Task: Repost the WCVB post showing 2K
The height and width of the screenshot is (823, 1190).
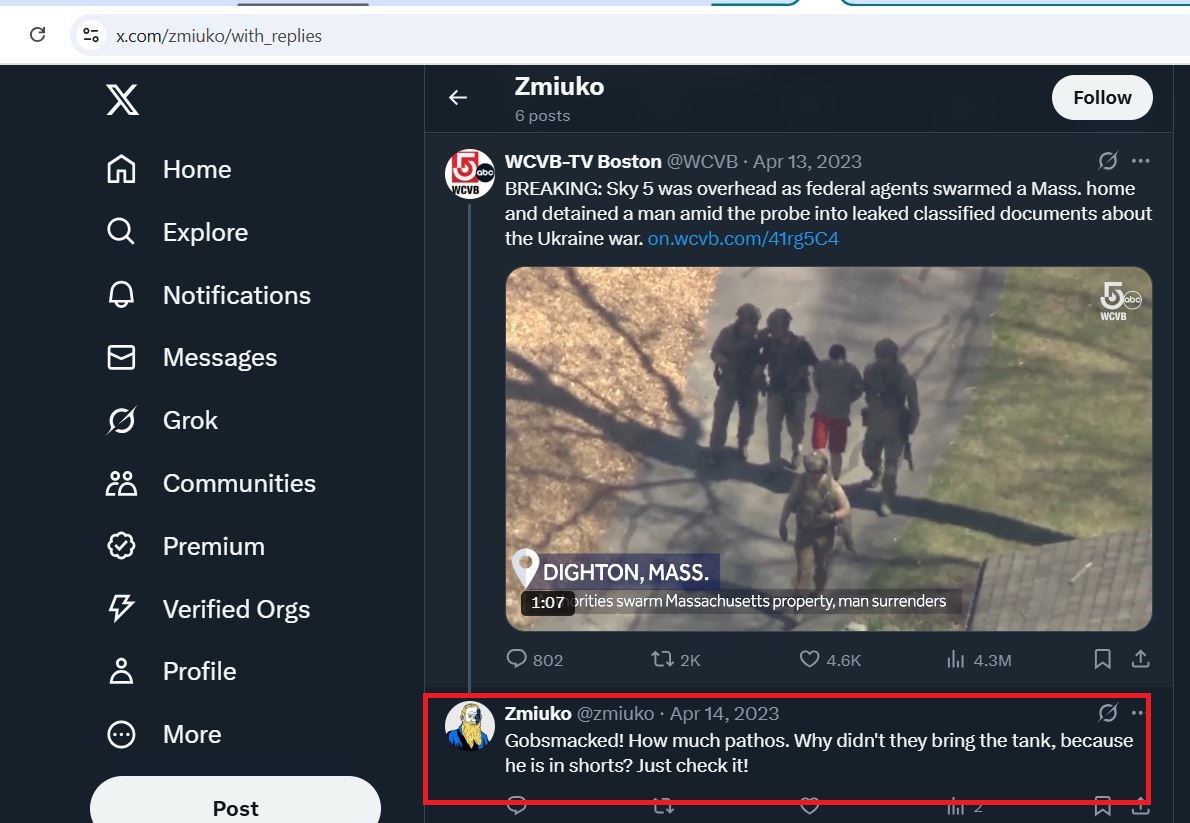Action: (x=675, y=659)
